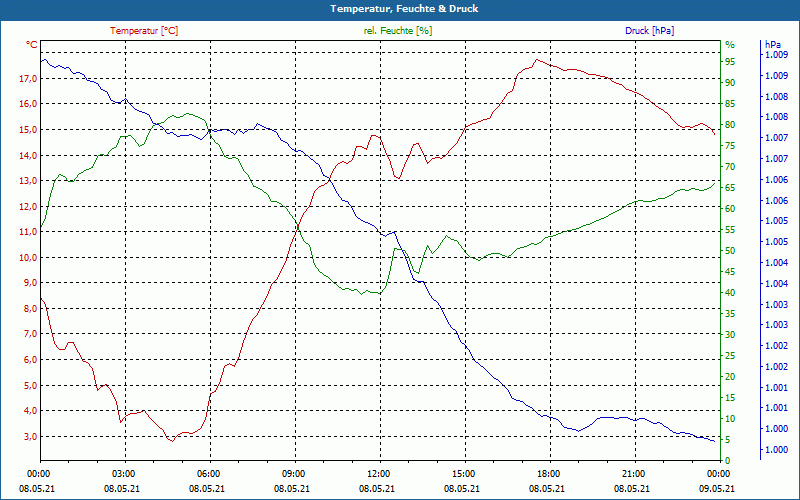Click the '90' value on the humidity axis
This screenshot has height=500, width=800.
pyautogui.click(x=730, y=83)
